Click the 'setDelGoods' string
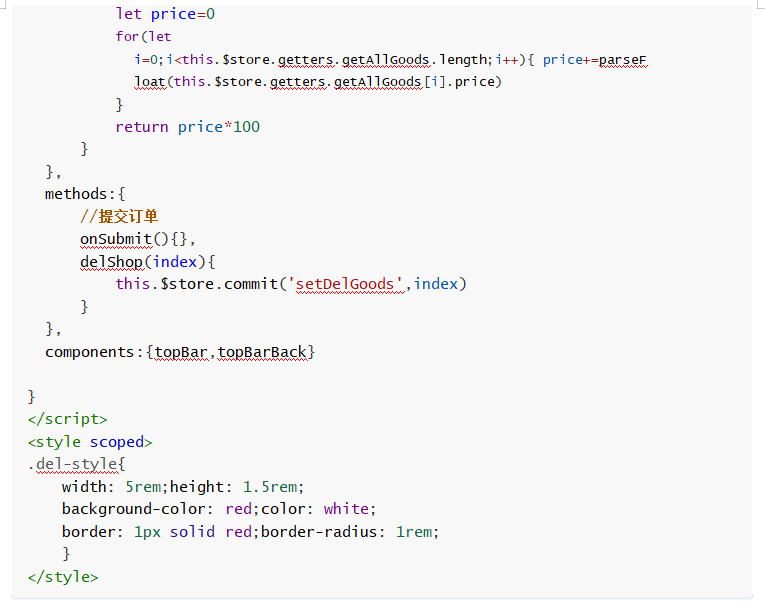Screen dimensions: 765x609 pyautogui.click(x=349, y=284)
